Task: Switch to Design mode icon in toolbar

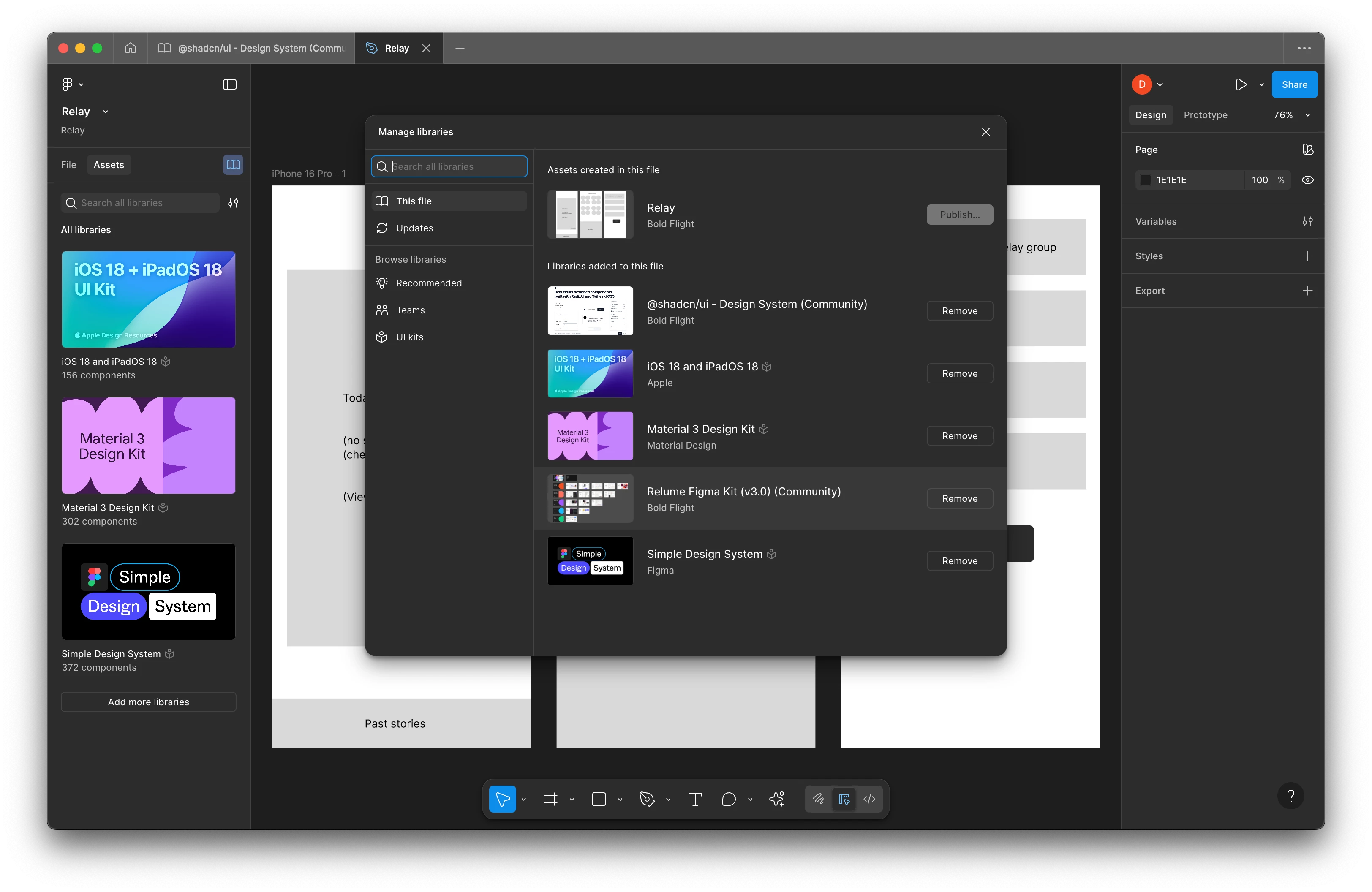Action: pyautogui.click(x=844, y=799)
